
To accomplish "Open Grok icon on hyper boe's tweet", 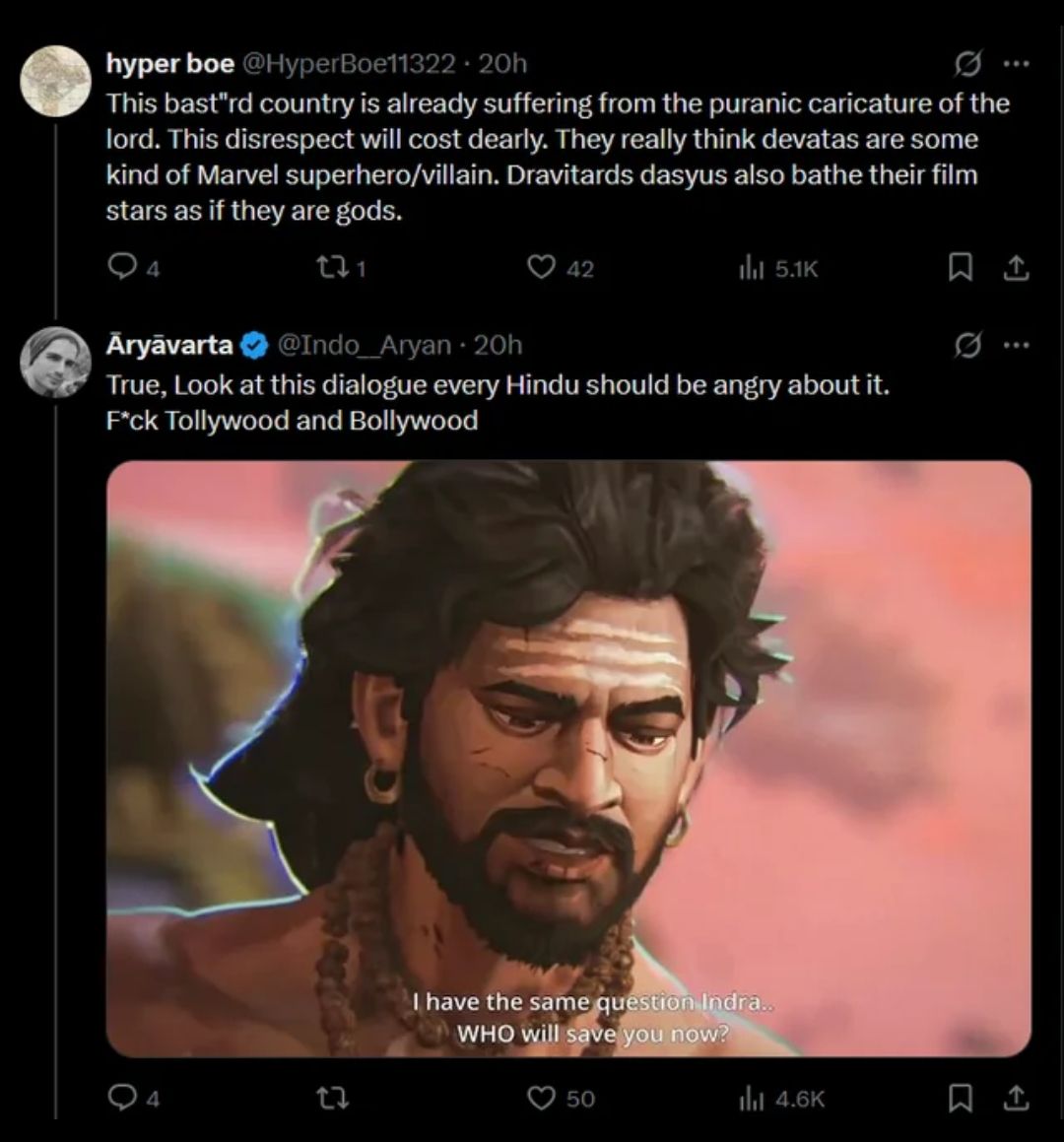I will pyautogui.click(x=969, y=65).
